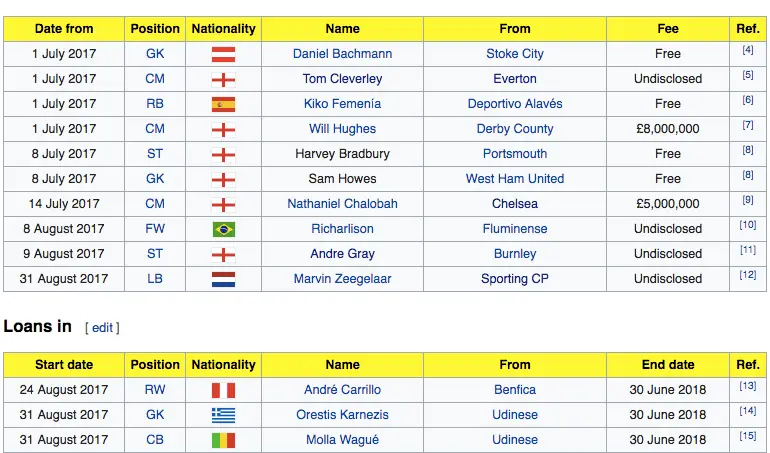The image size is (770, 453).
Task: Click the GK position link for Daniel Bachmann
Action: pos(155,54)
